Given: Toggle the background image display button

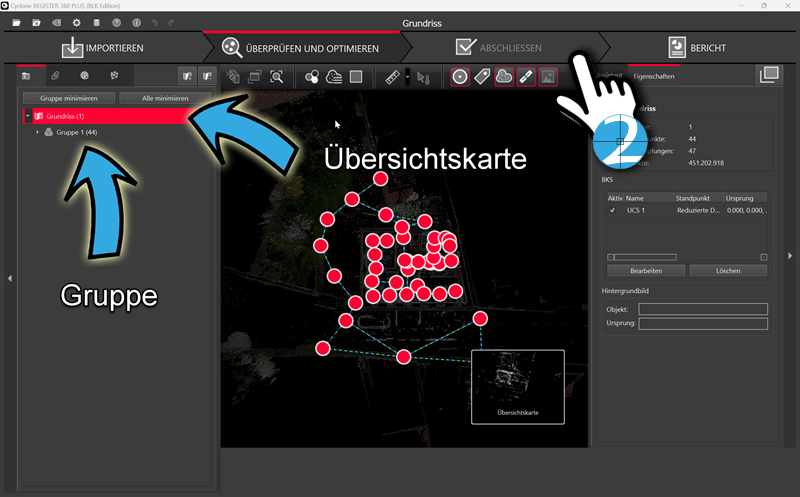Looking at the screenshot, I should click(x=548, y=77).
